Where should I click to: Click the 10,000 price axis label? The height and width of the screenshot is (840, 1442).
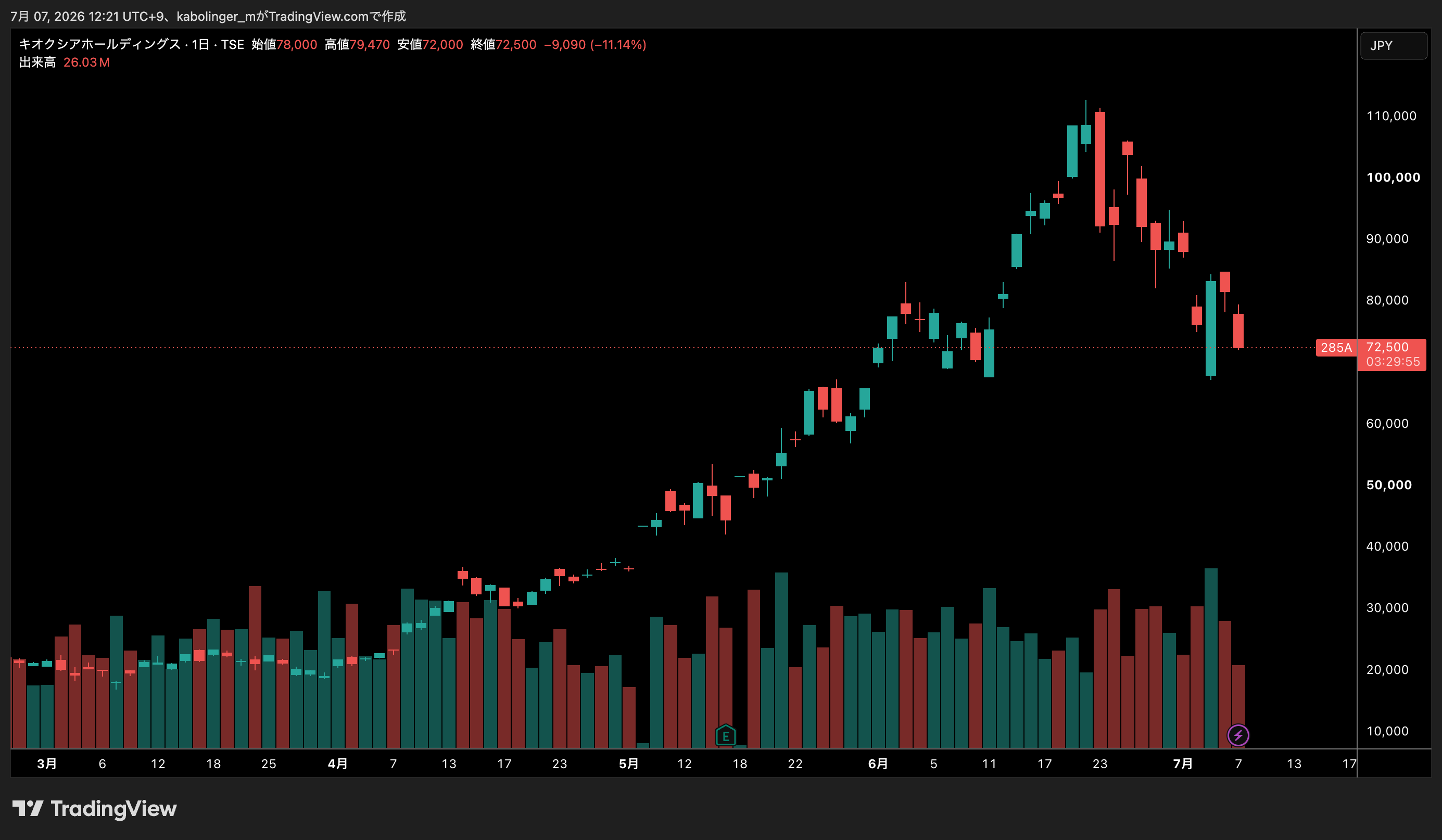1387,731
